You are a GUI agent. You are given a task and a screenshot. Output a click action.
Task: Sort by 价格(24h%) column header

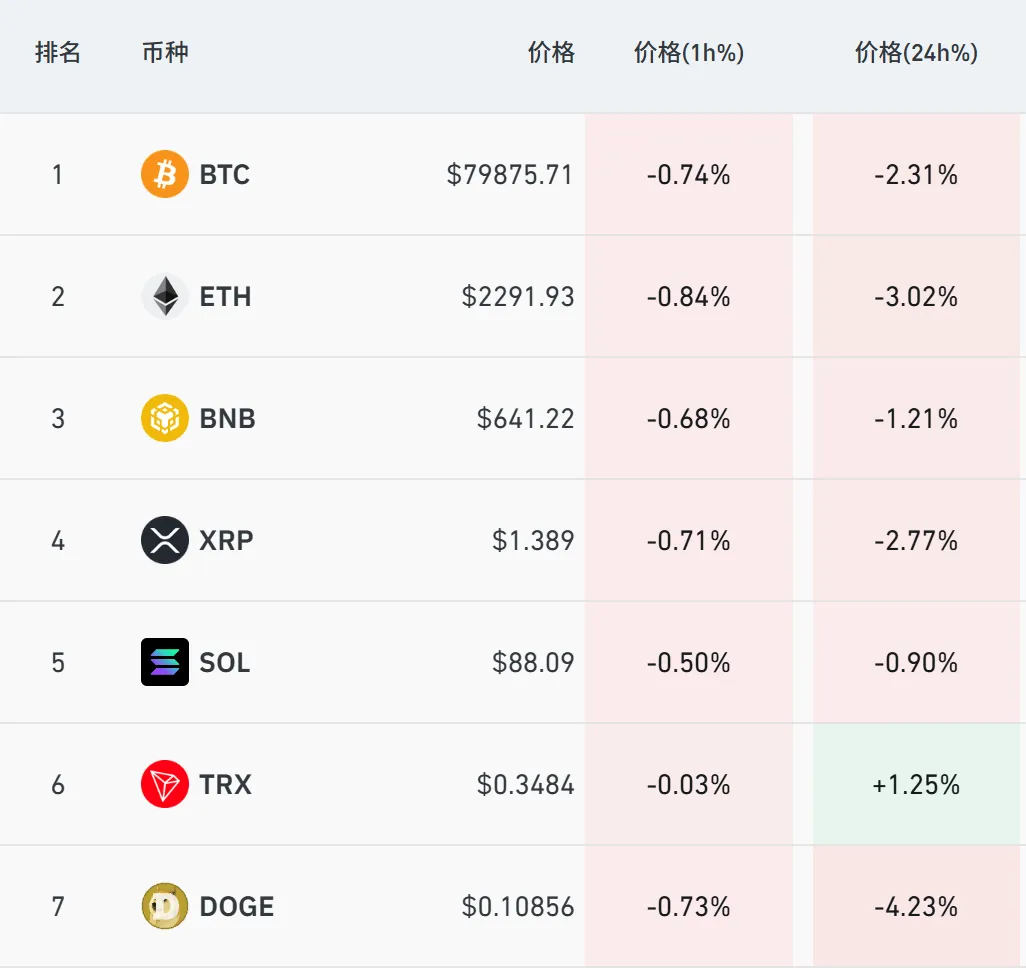tap(916, 52)
